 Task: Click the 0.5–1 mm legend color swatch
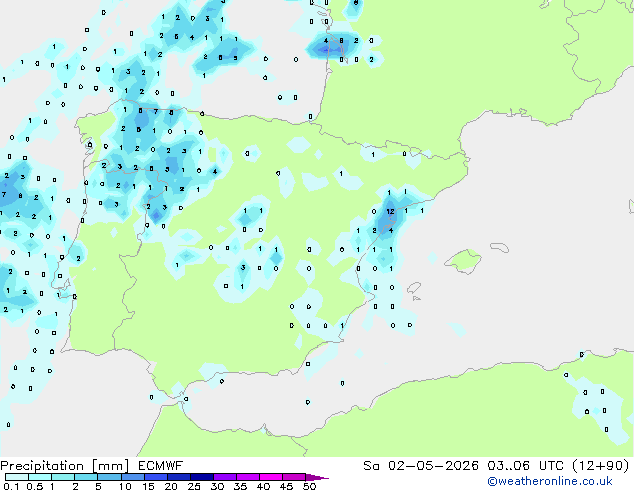pos(40,477)
